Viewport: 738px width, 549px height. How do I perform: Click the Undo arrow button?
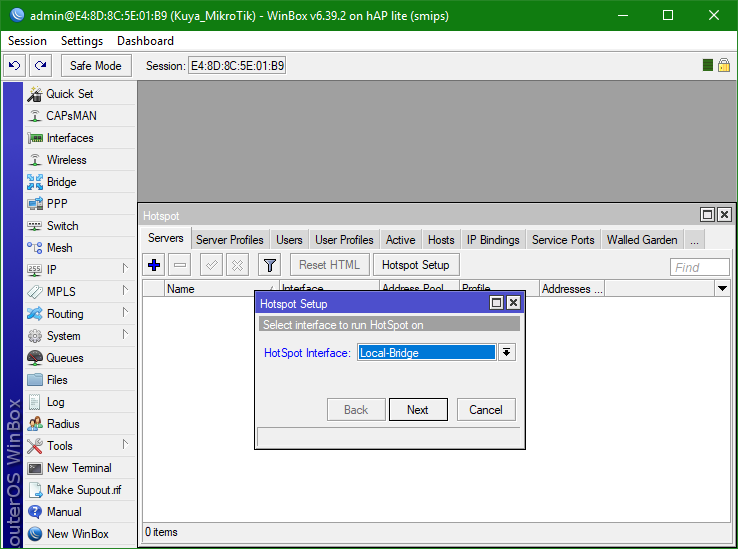(15, 65)
